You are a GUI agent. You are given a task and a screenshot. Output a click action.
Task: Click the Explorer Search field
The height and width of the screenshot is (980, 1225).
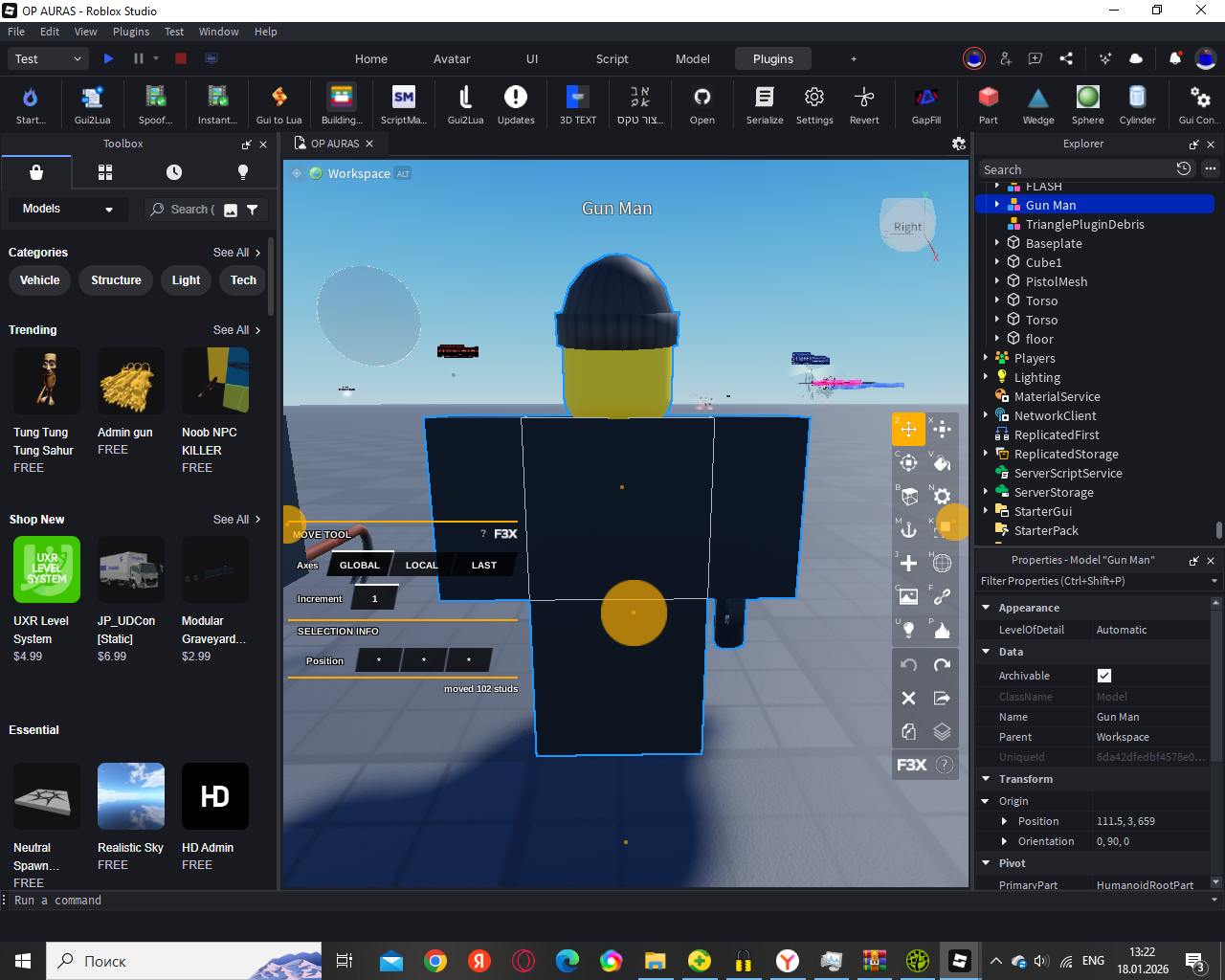click(1076, 169)
